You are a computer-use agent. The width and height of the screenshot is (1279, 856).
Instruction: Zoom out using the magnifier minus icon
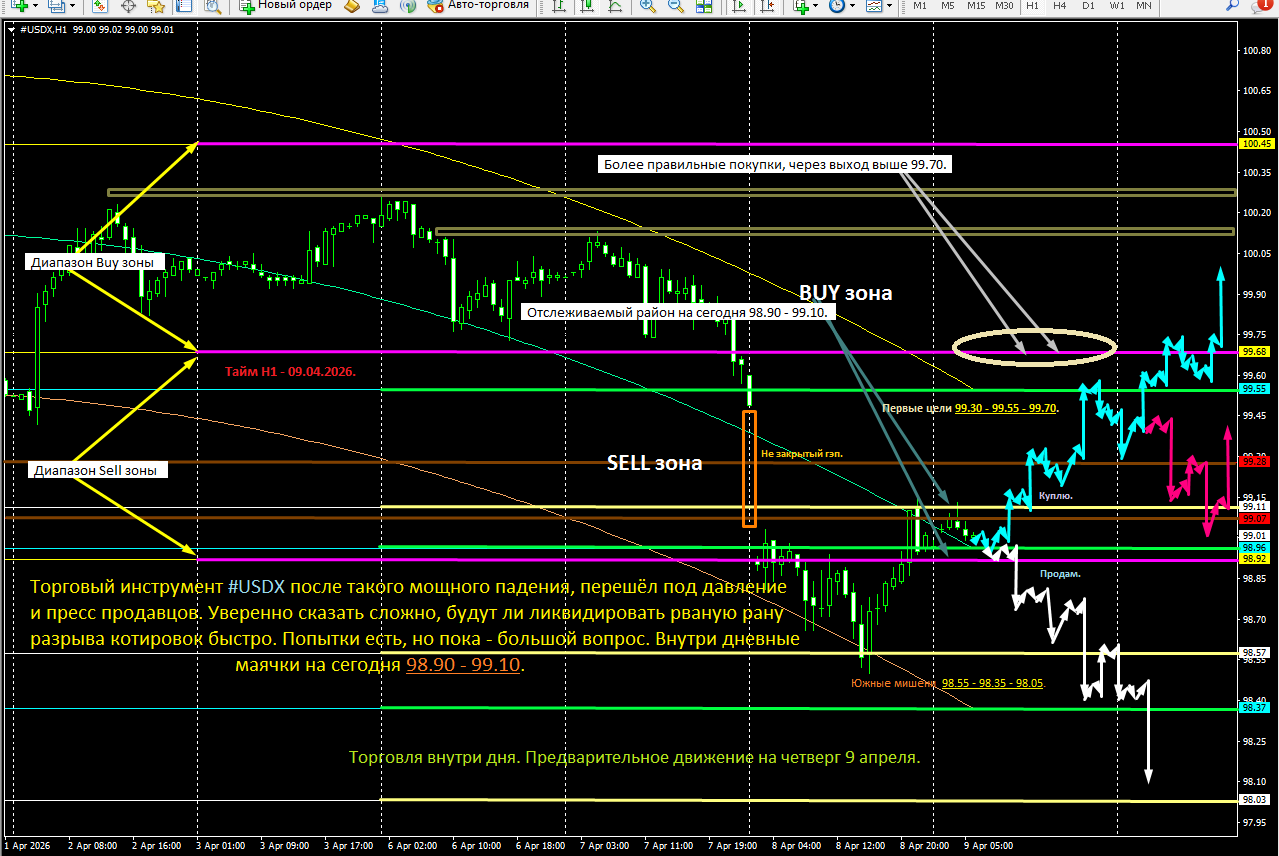675,8
